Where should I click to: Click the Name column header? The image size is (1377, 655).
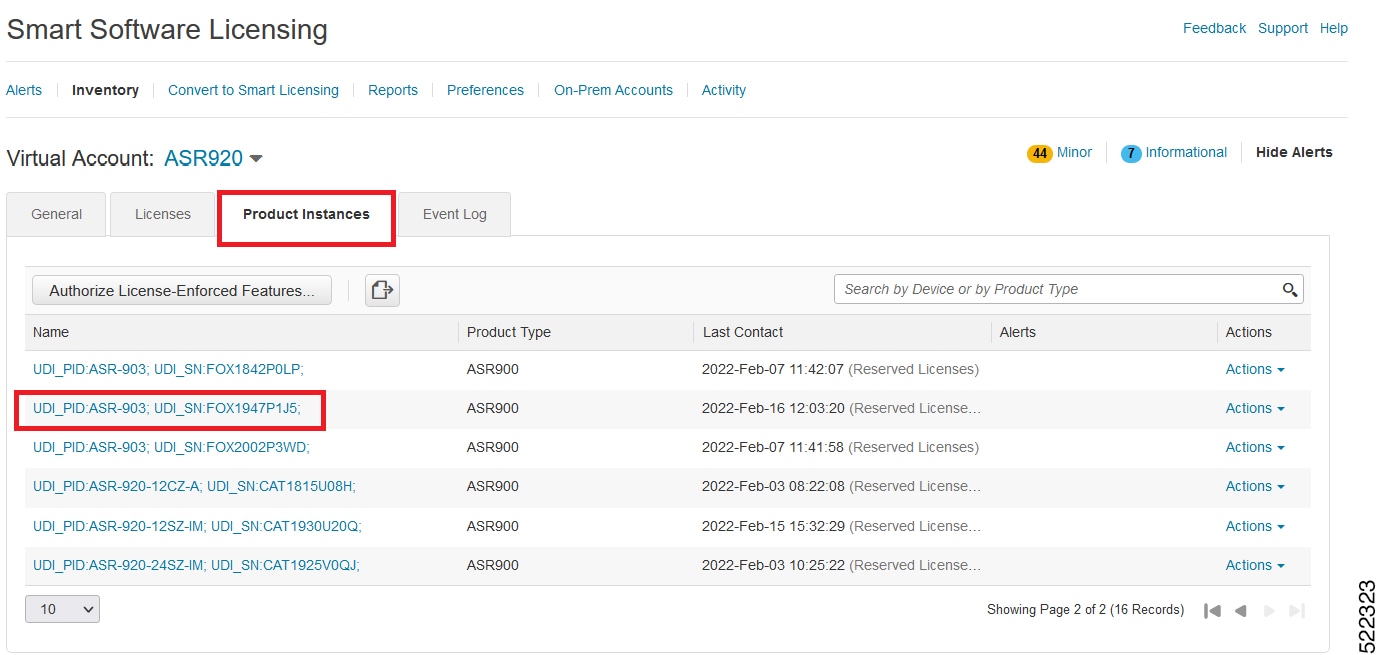coord(51,332)
